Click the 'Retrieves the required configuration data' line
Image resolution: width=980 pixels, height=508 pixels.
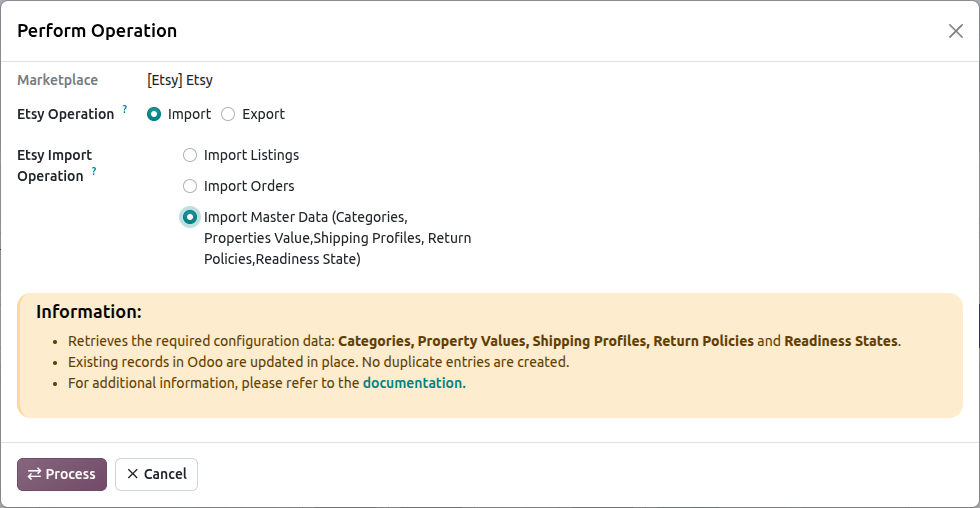(484, 341)
